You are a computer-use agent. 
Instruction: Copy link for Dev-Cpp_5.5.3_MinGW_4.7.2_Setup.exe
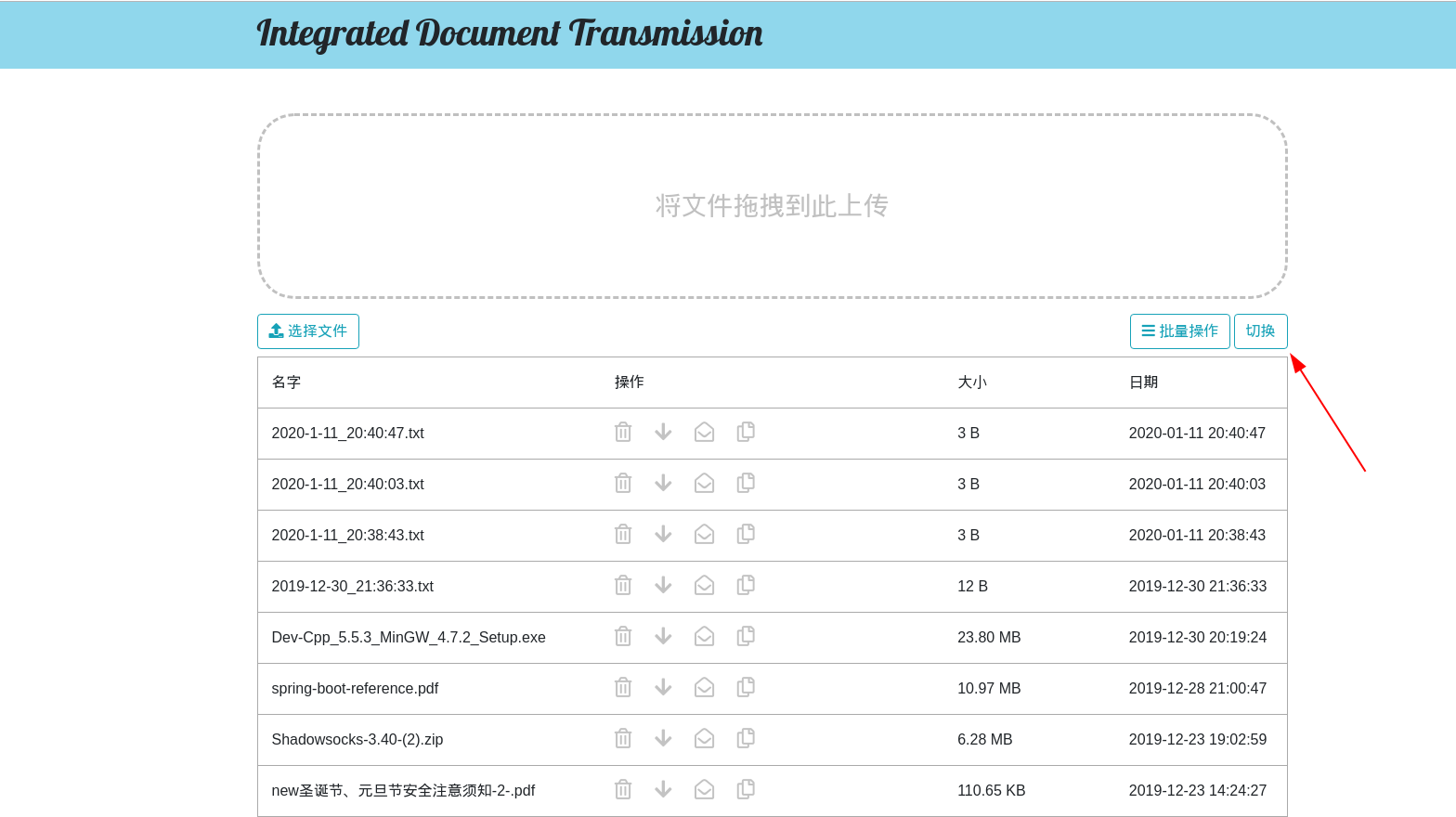coord(746,637)
